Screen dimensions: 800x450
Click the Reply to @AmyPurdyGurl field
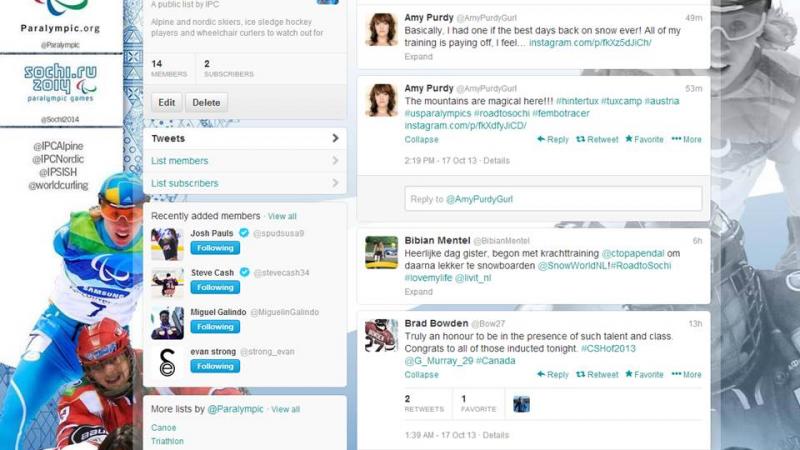553,199
